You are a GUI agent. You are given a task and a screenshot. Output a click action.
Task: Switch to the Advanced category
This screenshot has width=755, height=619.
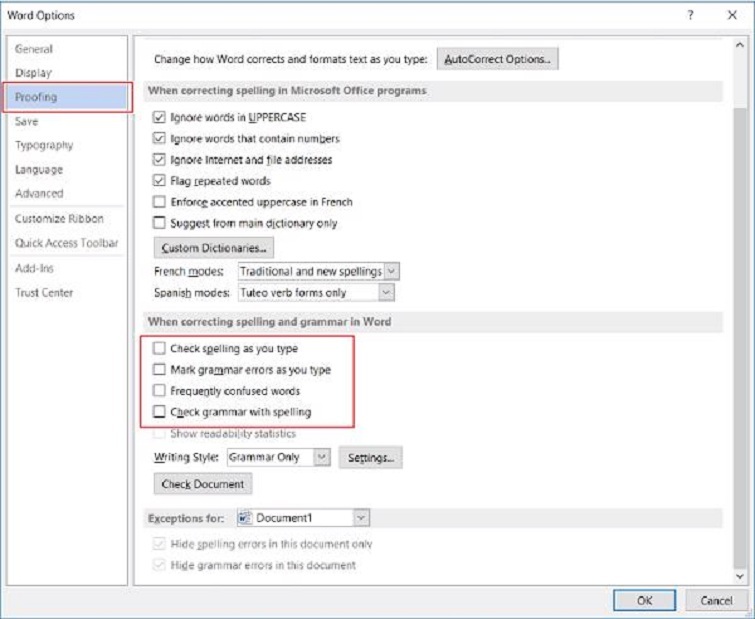pyautogui.click(x=39, y=193)
